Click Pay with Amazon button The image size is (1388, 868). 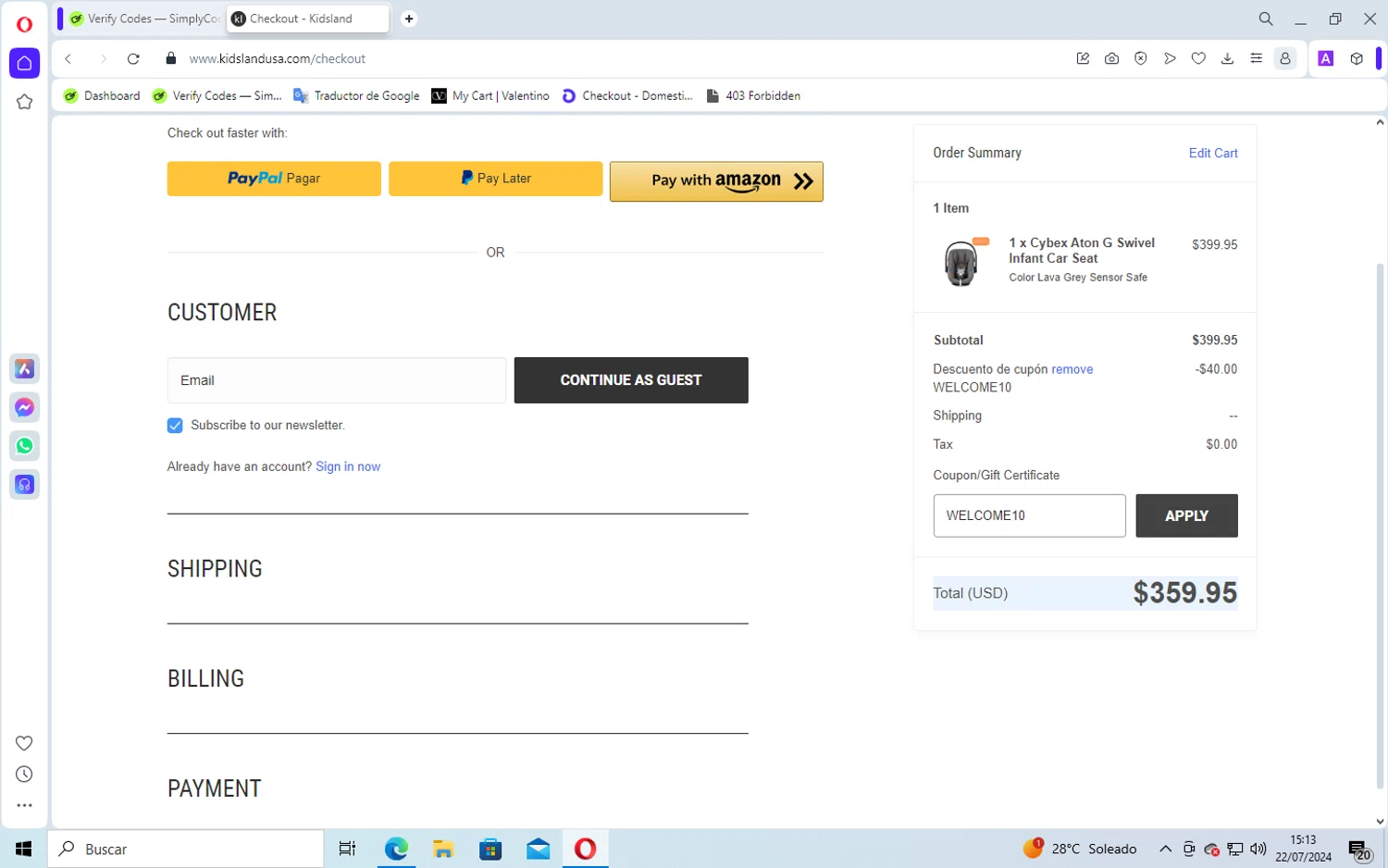(716, 181)
